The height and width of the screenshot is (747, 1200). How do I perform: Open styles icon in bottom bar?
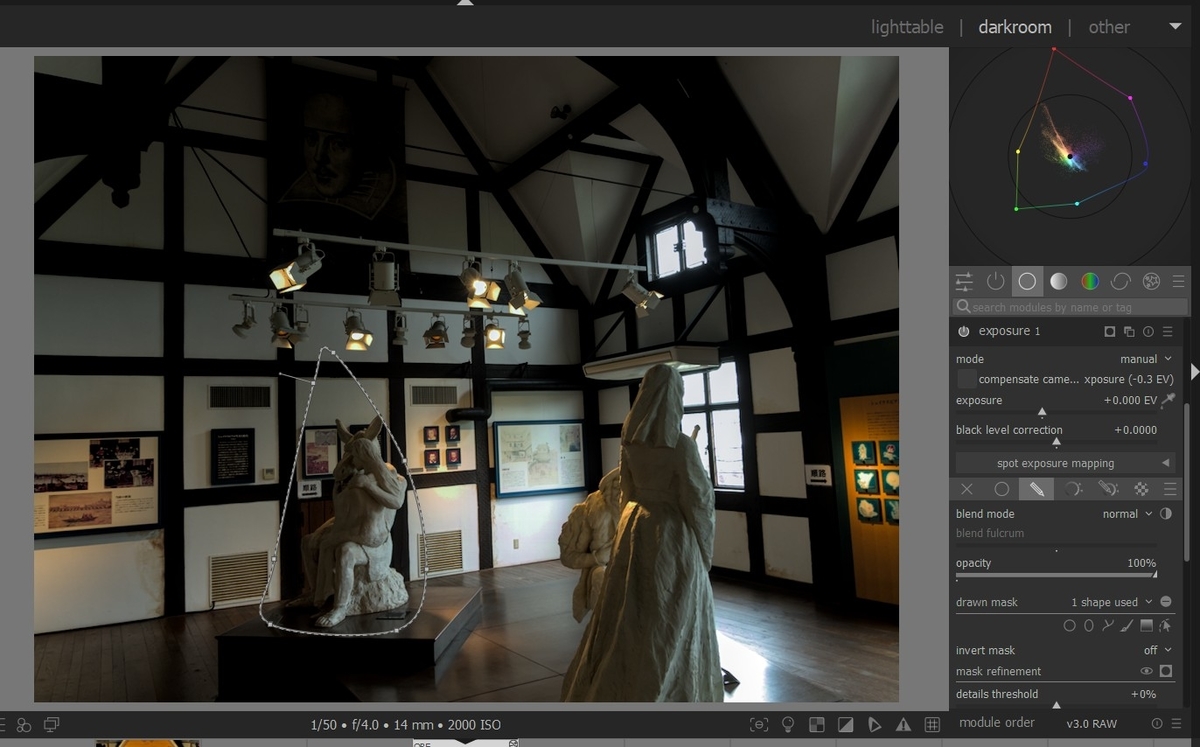click(23, 725)
